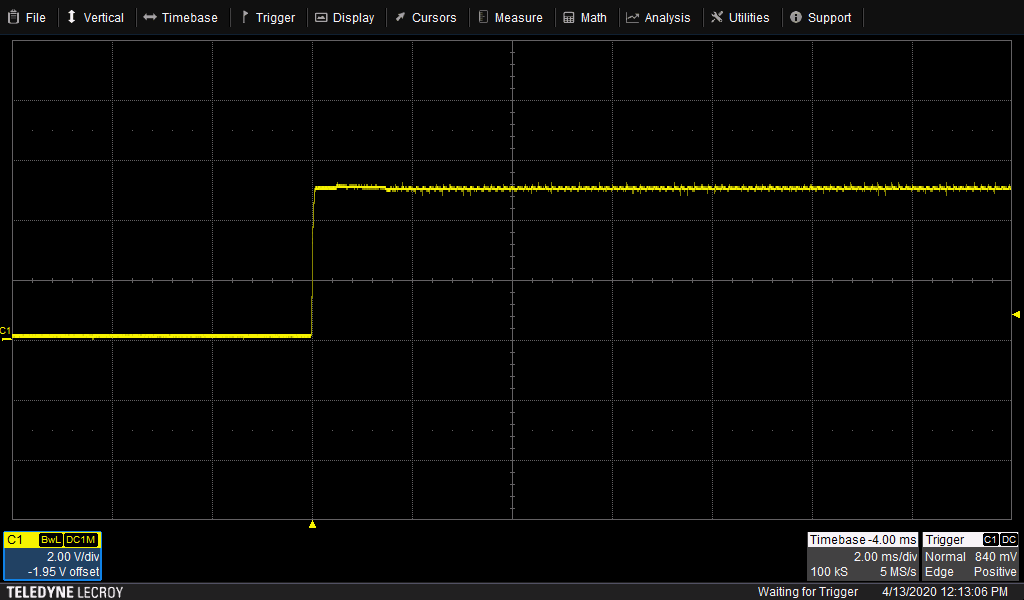1024x600 pixels.
Task: Open the File menu
Action: tap(28, 17)
